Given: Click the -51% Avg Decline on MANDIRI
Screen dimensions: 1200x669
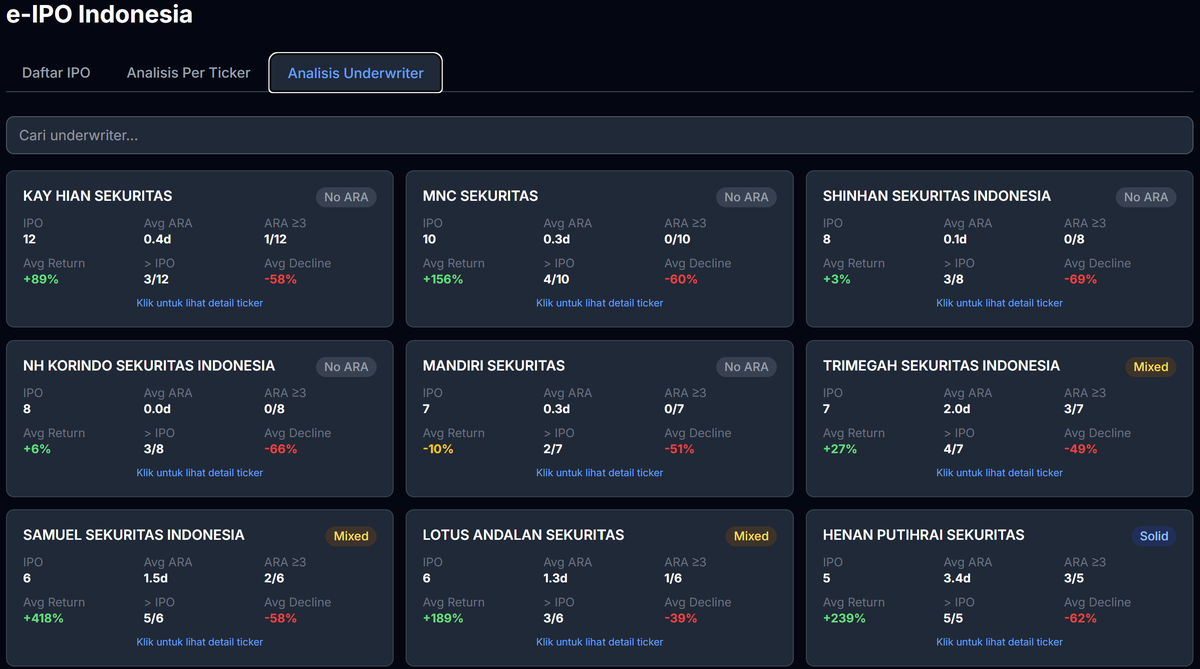Looking at the screenshot, I should click(680, 449).
